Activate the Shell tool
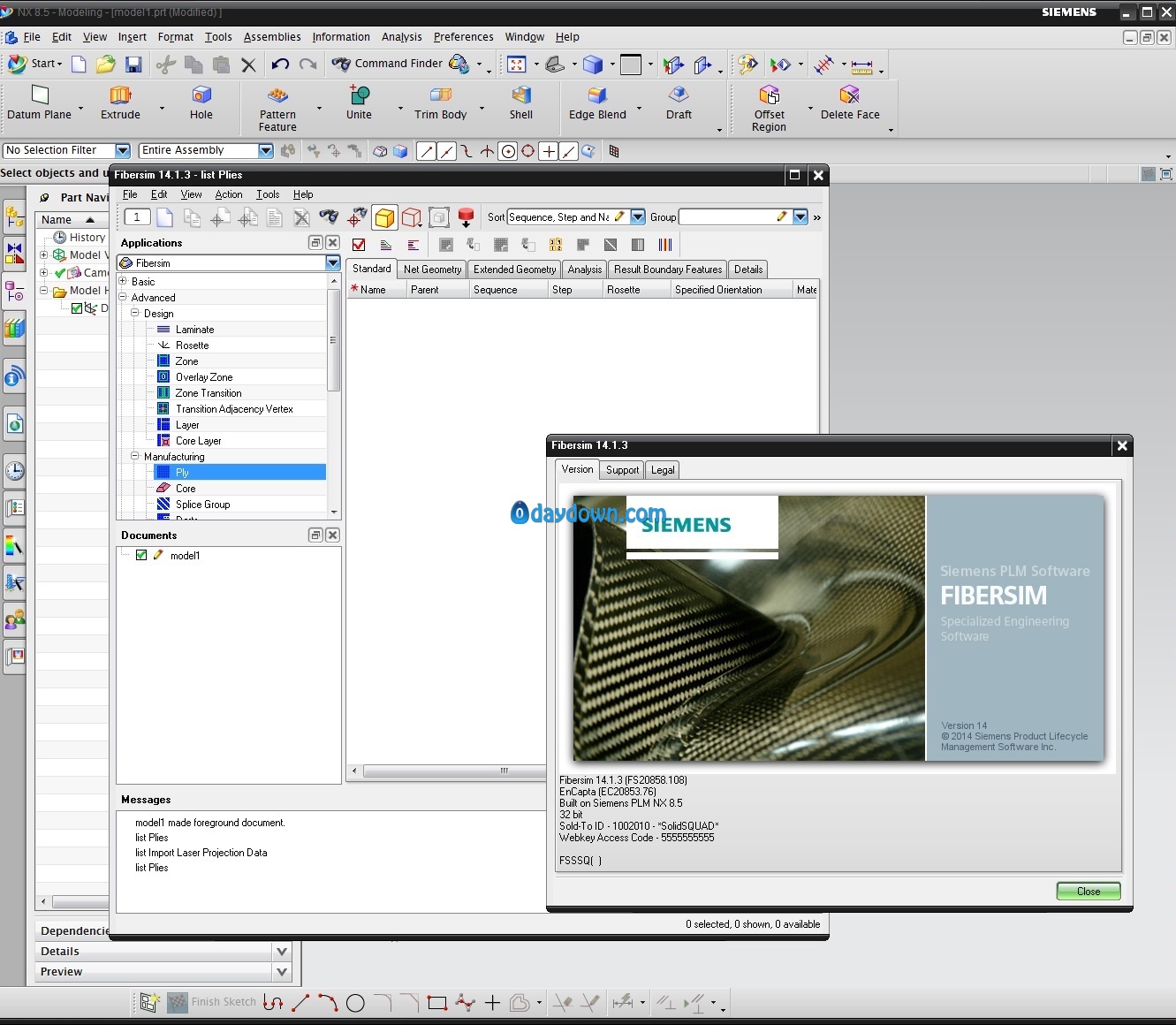 coord(521,102)
